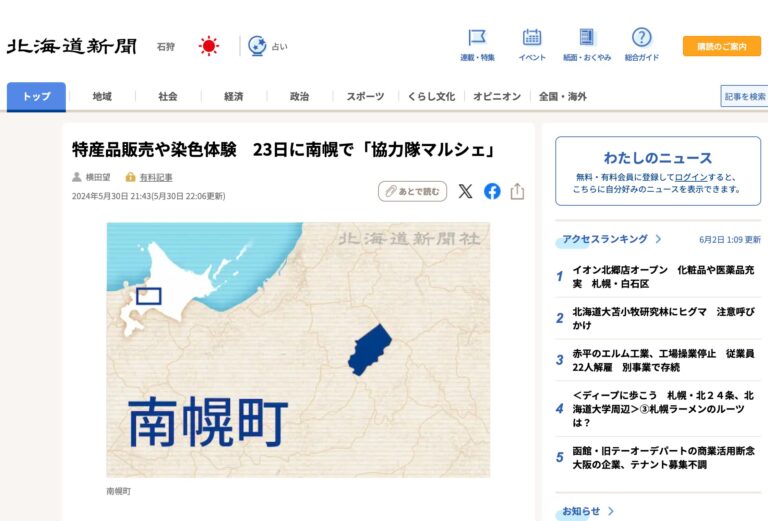
Task: Click the 購読のご案内 orange button
Action: [722, 47]
